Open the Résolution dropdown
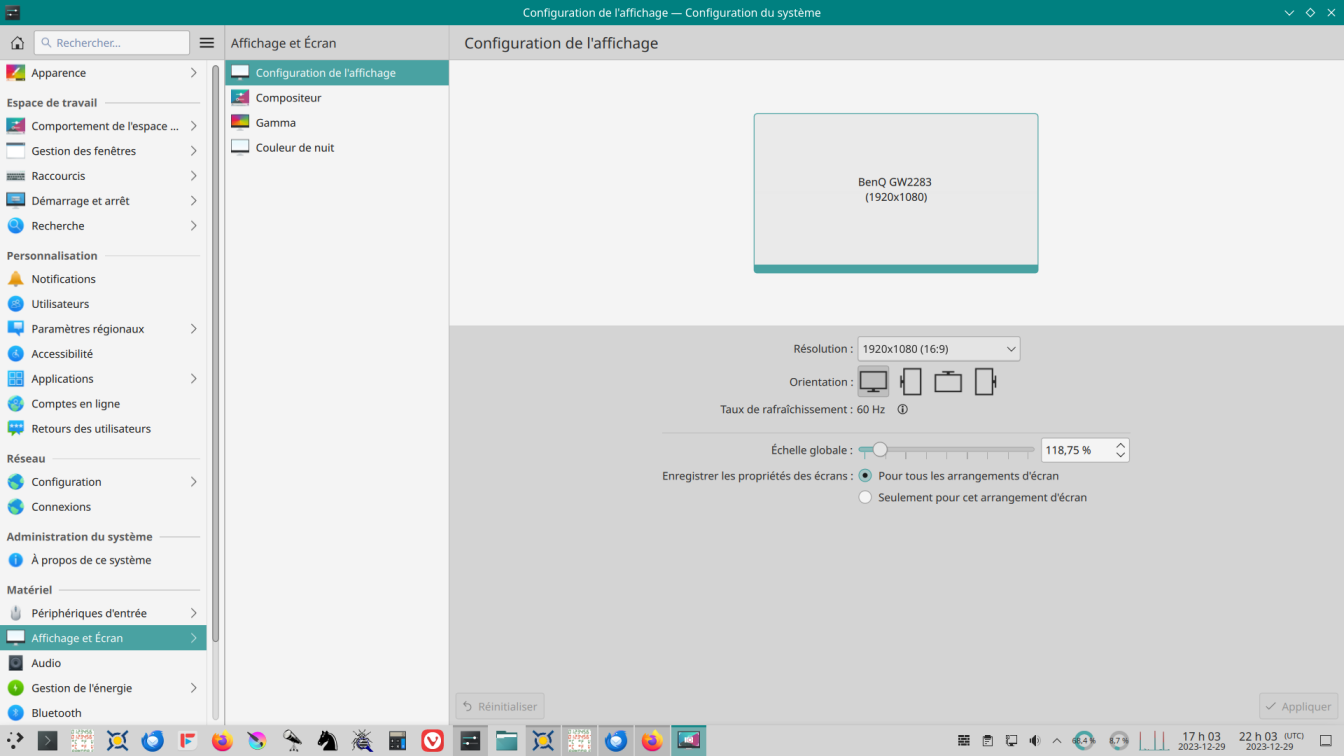 (x=938, y=348)
